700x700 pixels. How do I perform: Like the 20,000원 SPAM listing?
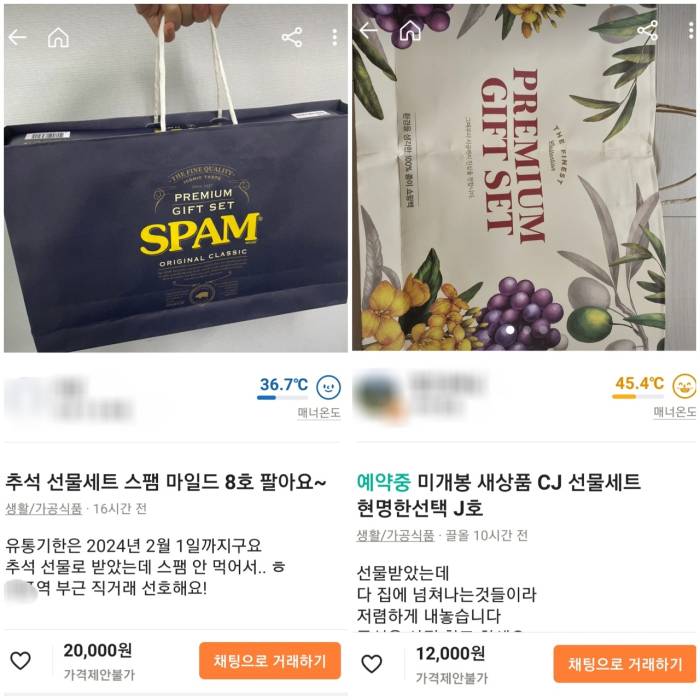tap(21, 661)
